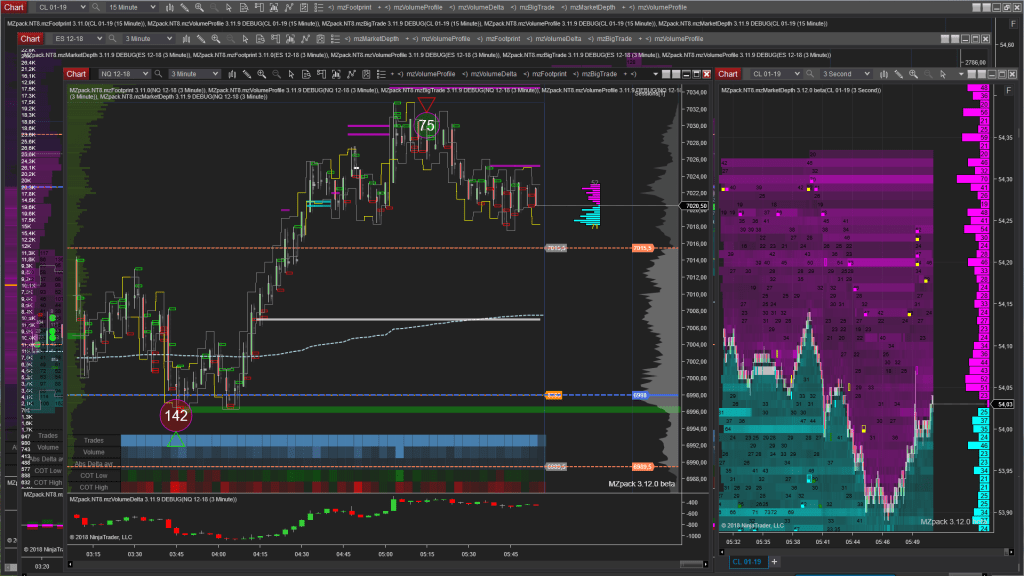1024x576 pixels.
Task: Open Data Box icon in NQ chart toolbar
Action: [x=306, y=74]
